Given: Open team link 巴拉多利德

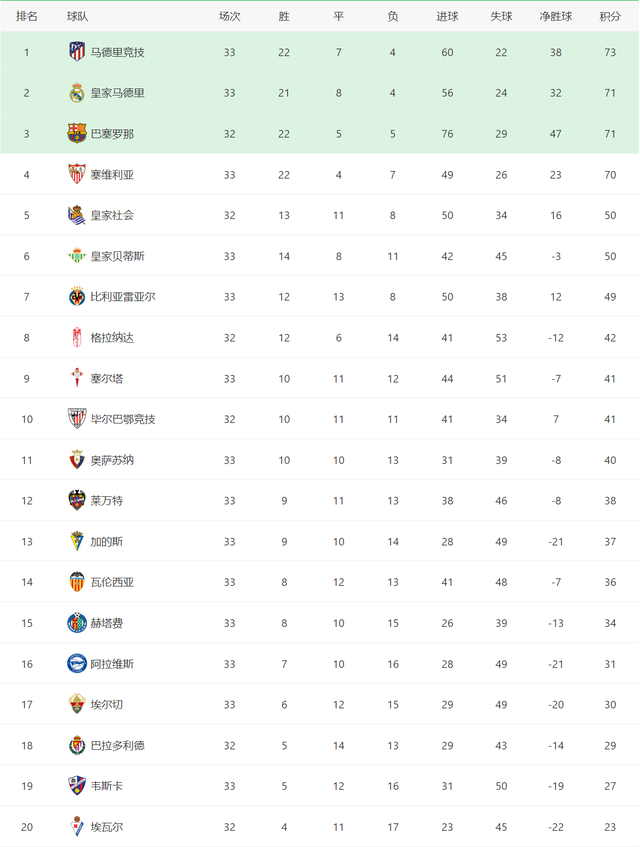Looking at the screenshot, I should 117,745.
